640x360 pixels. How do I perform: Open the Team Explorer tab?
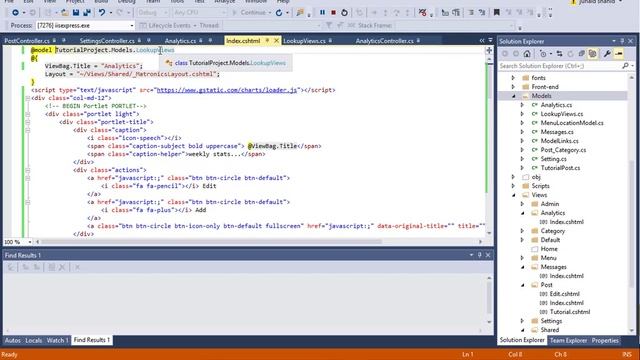coord(568,340)
